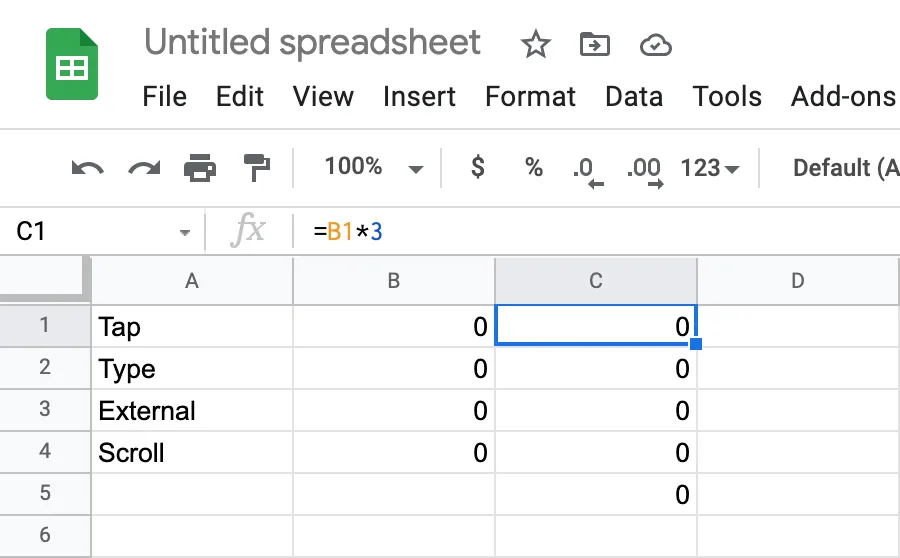This screenshot has height=558, width=900.
Task: Apply percent format
Action: tap(534, 168)
